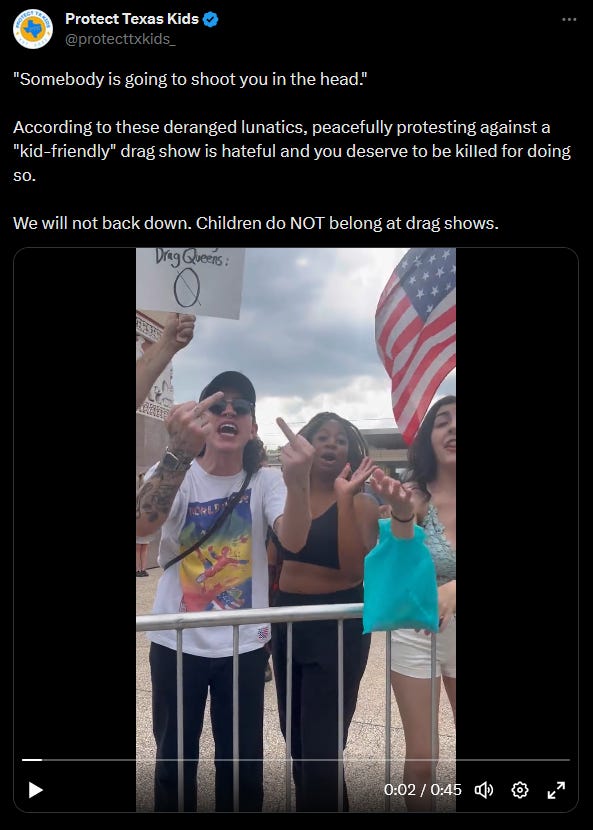Image resolution: width=593 pixels, height=830 pixels.
Task: Seek along the video progress bar
Action: [x=295, y=760]
